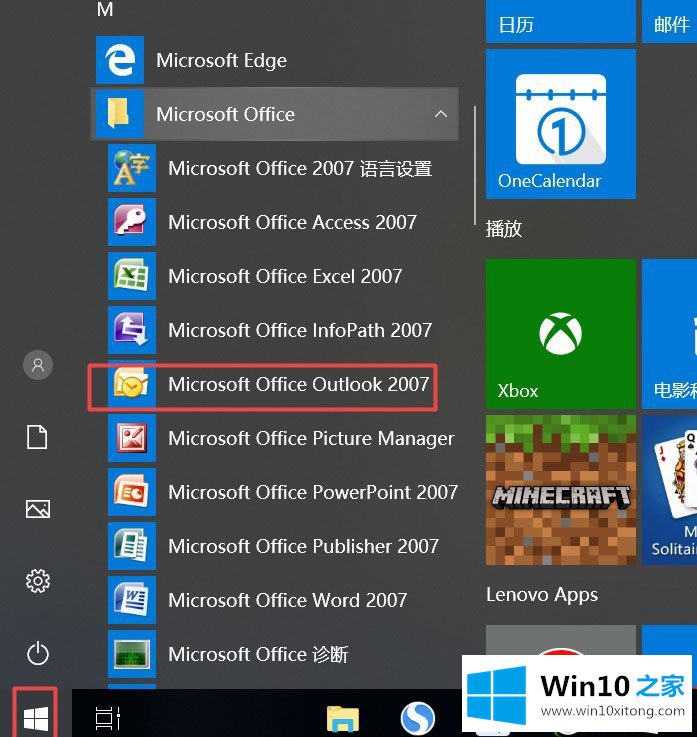Open the user account icon
This screenshot has width=697, height=737.
(x=38, y=365)
